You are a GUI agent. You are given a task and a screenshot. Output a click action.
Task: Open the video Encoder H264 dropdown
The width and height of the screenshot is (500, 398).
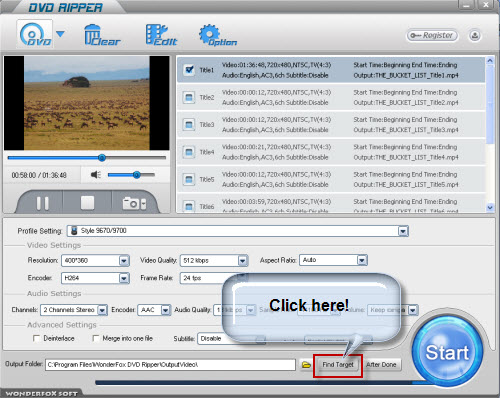click(95, 278)
